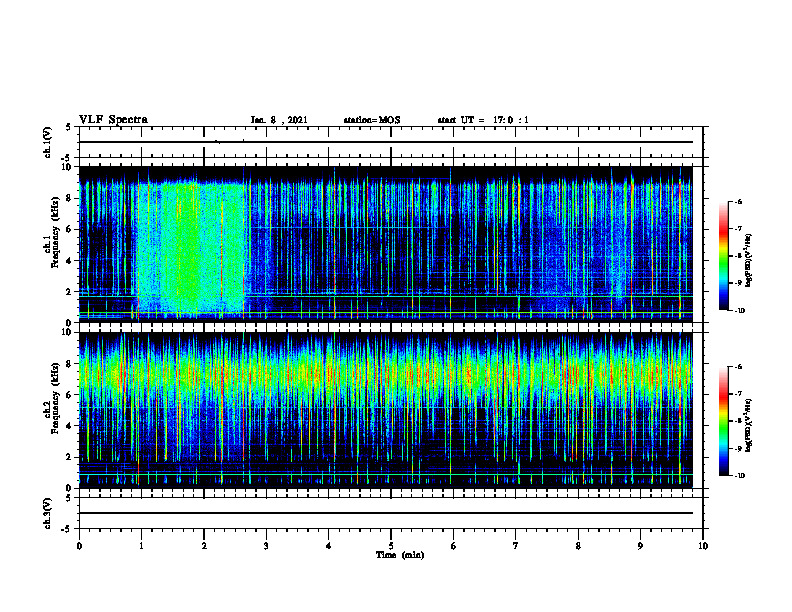The height and width of the screenshot is (612, 792).
Task: Select the "start UT = 17:0 :1" text
Action: tap(483, 120)
